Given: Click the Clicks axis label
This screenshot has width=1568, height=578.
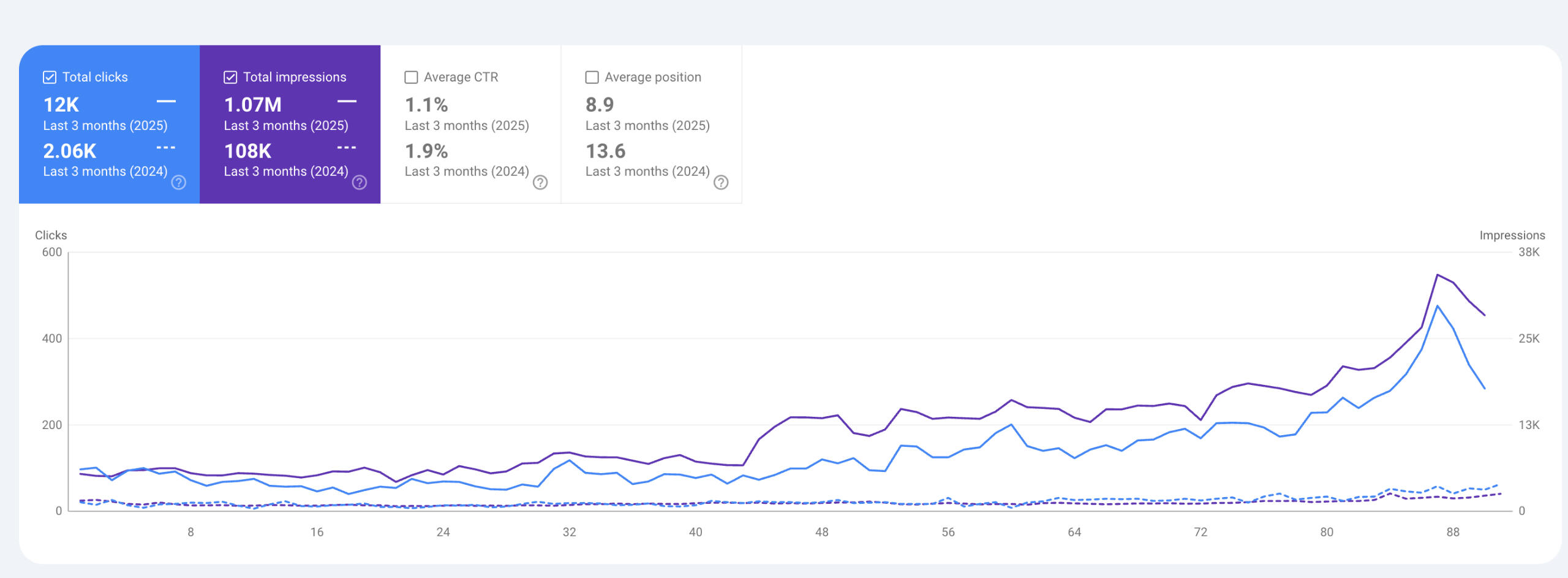Looking at the screenshot, I should pos(51,235).
